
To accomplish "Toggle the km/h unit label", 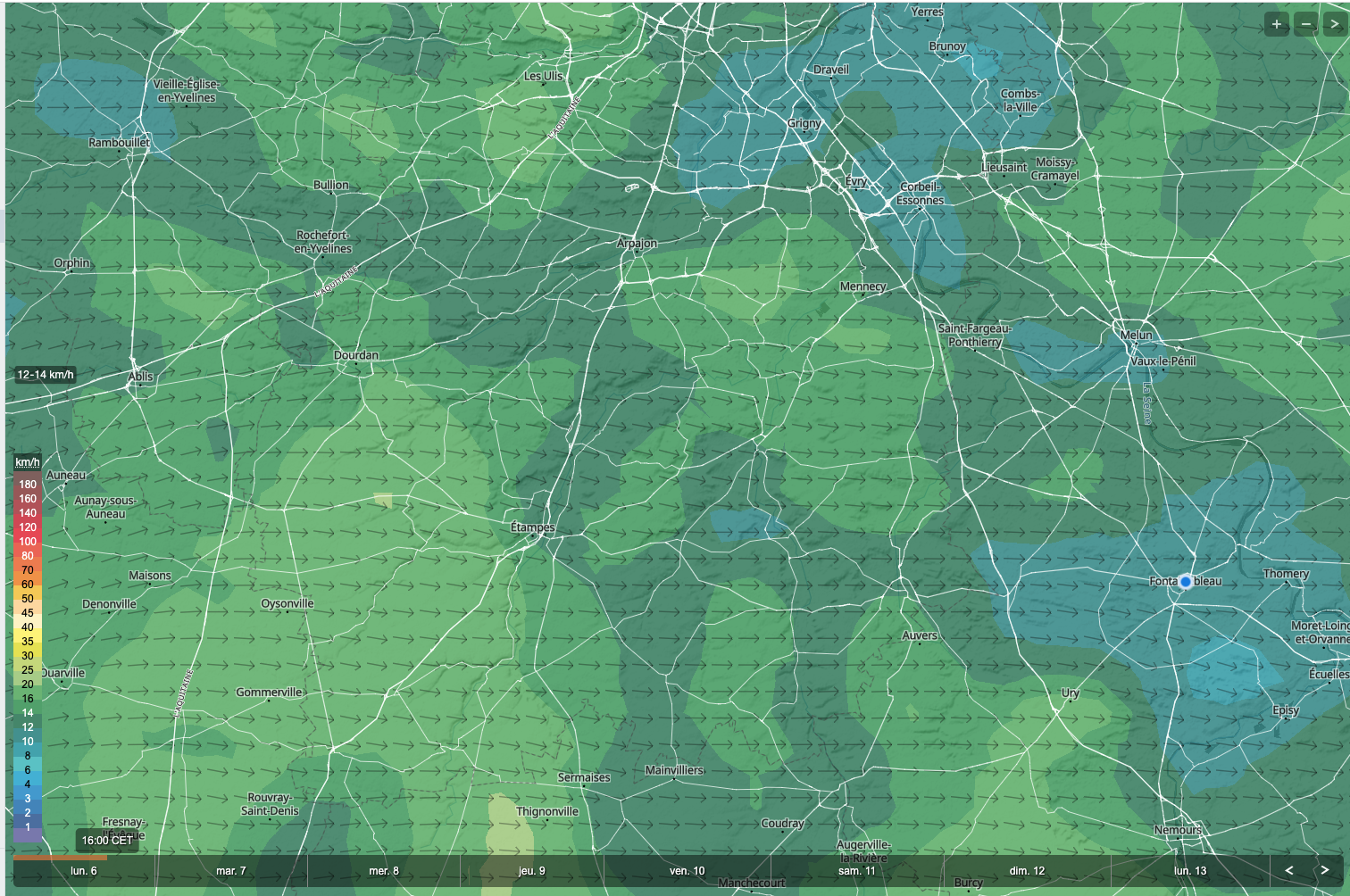I will [28, 461].
